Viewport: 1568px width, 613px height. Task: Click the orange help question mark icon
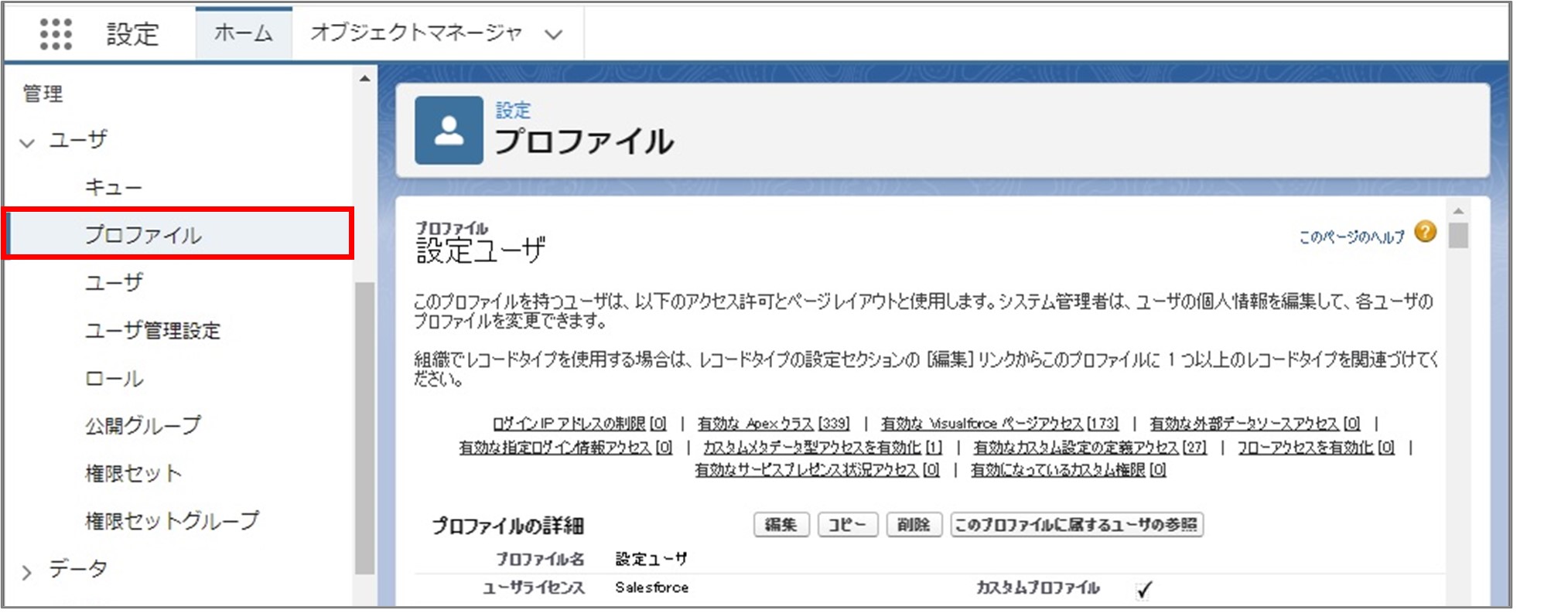point(1425,232)
